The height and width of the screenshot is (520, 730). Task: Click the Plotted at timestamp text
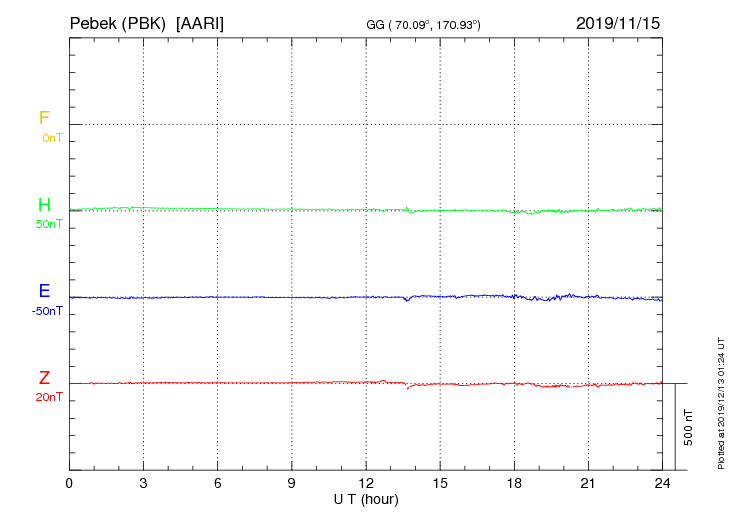pyautogui.click(x=720, y=402)
